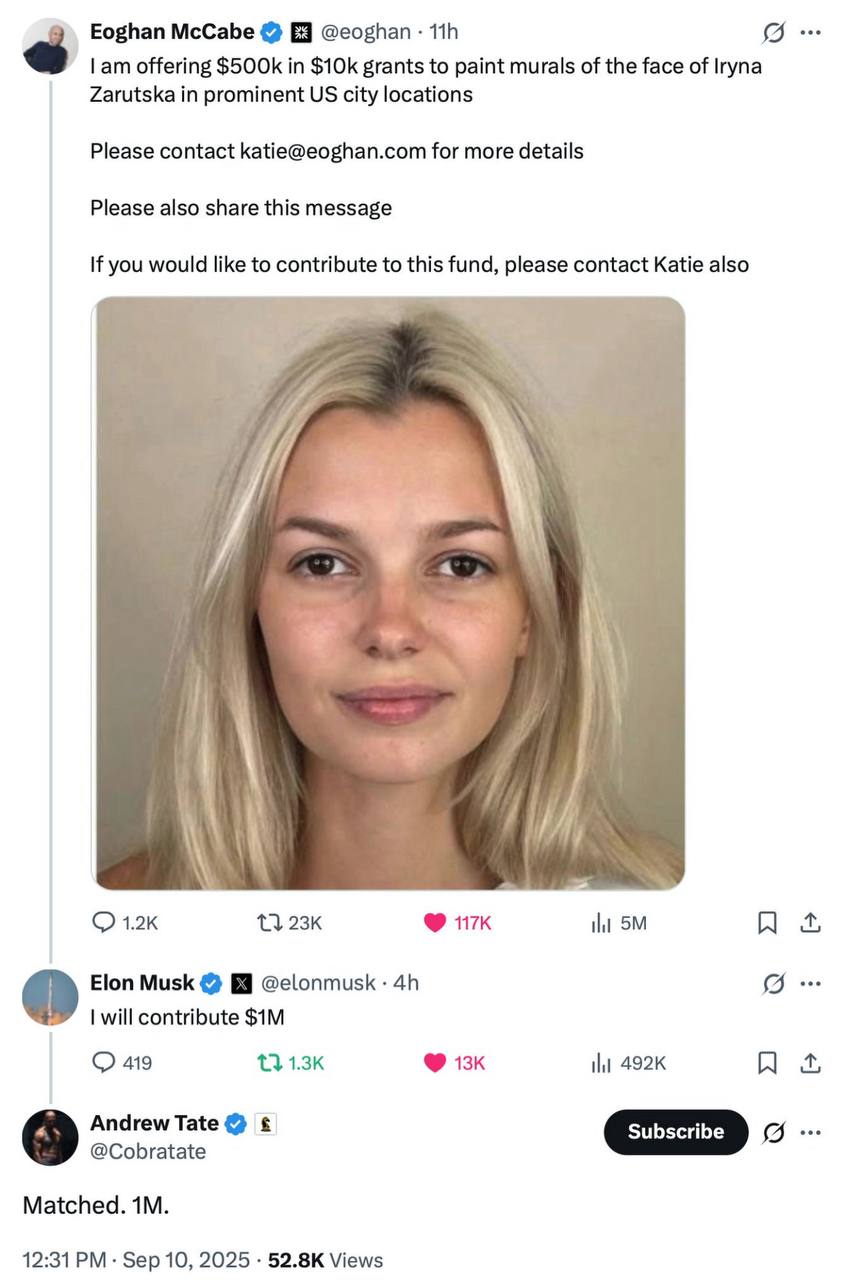This screenshot has height=1280, width=846.
Task: Open more options on Andrew Tate's post
Action: click(x=811, y=1132)
